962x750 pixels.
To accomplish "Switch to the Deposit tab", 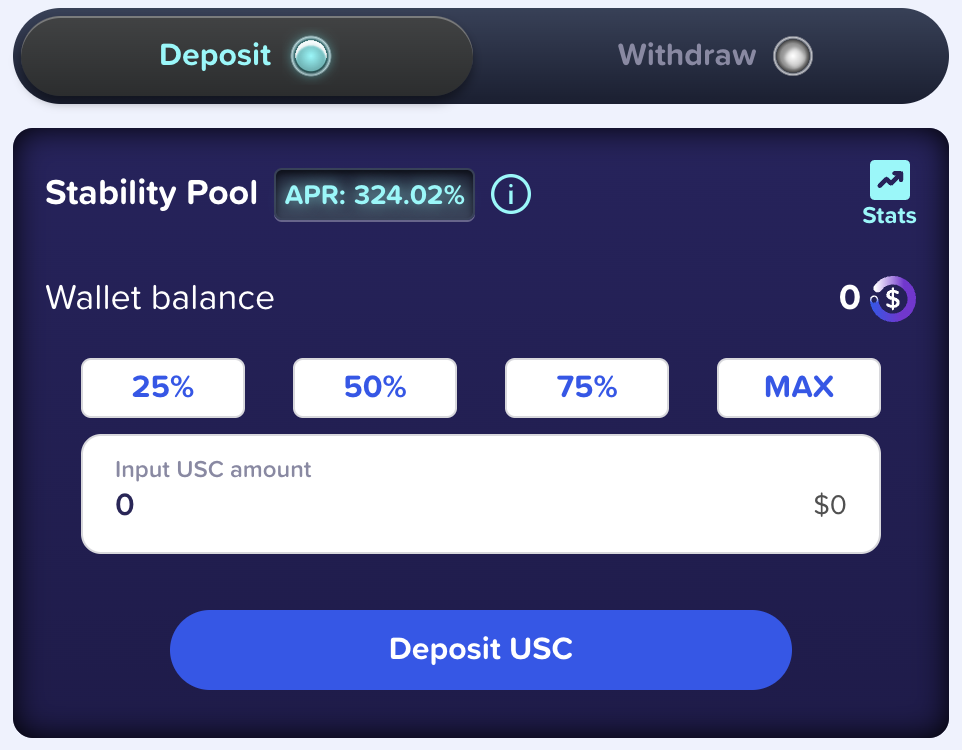I will click(215, 55).
